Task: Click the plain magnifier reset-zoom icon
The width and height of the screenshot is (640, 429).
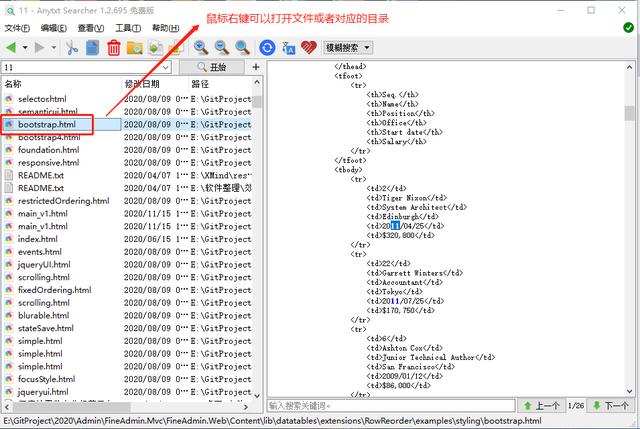Action: 242,48
